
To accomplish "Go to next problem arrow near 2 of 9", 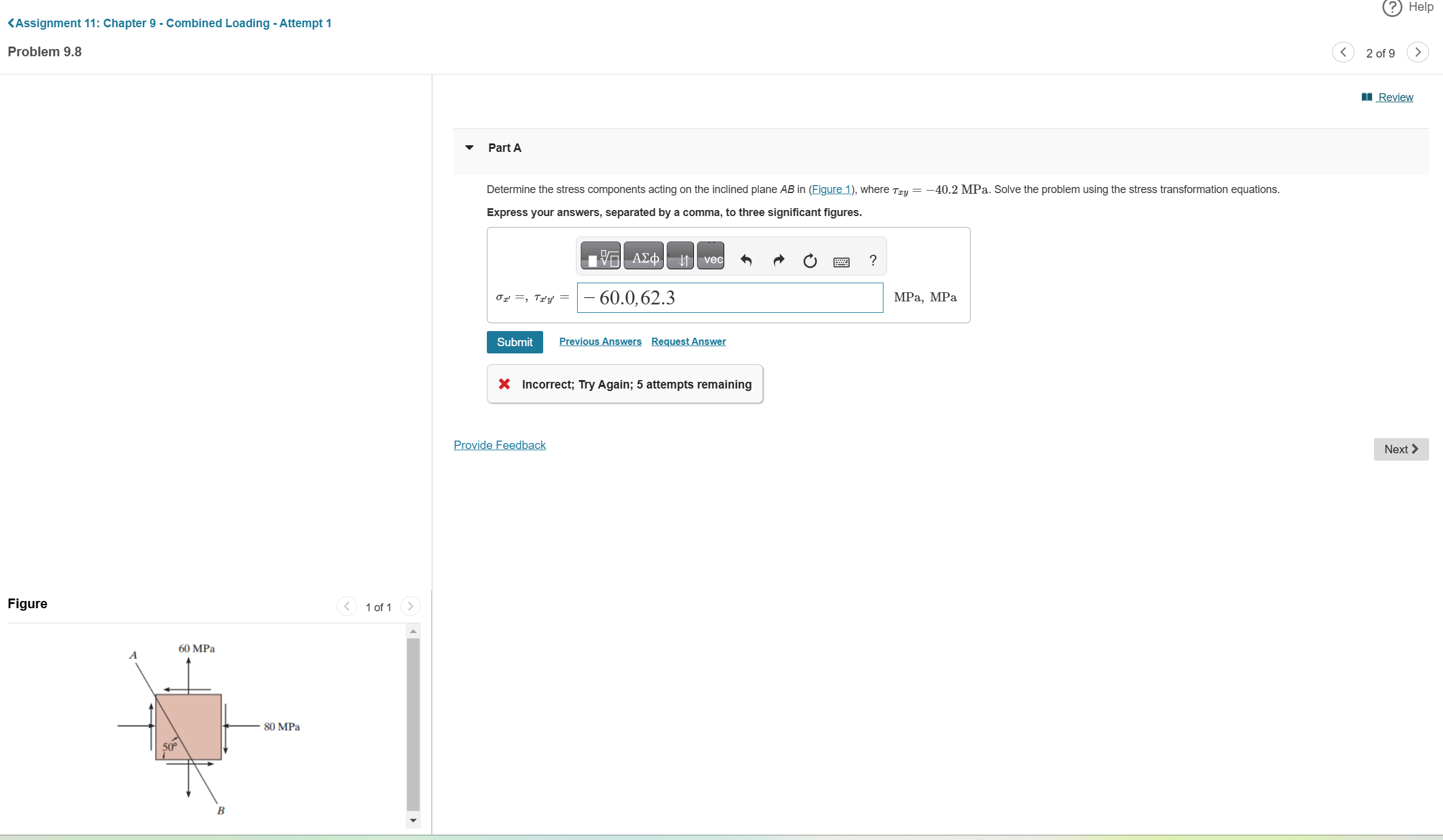I will coord(1418,52).
